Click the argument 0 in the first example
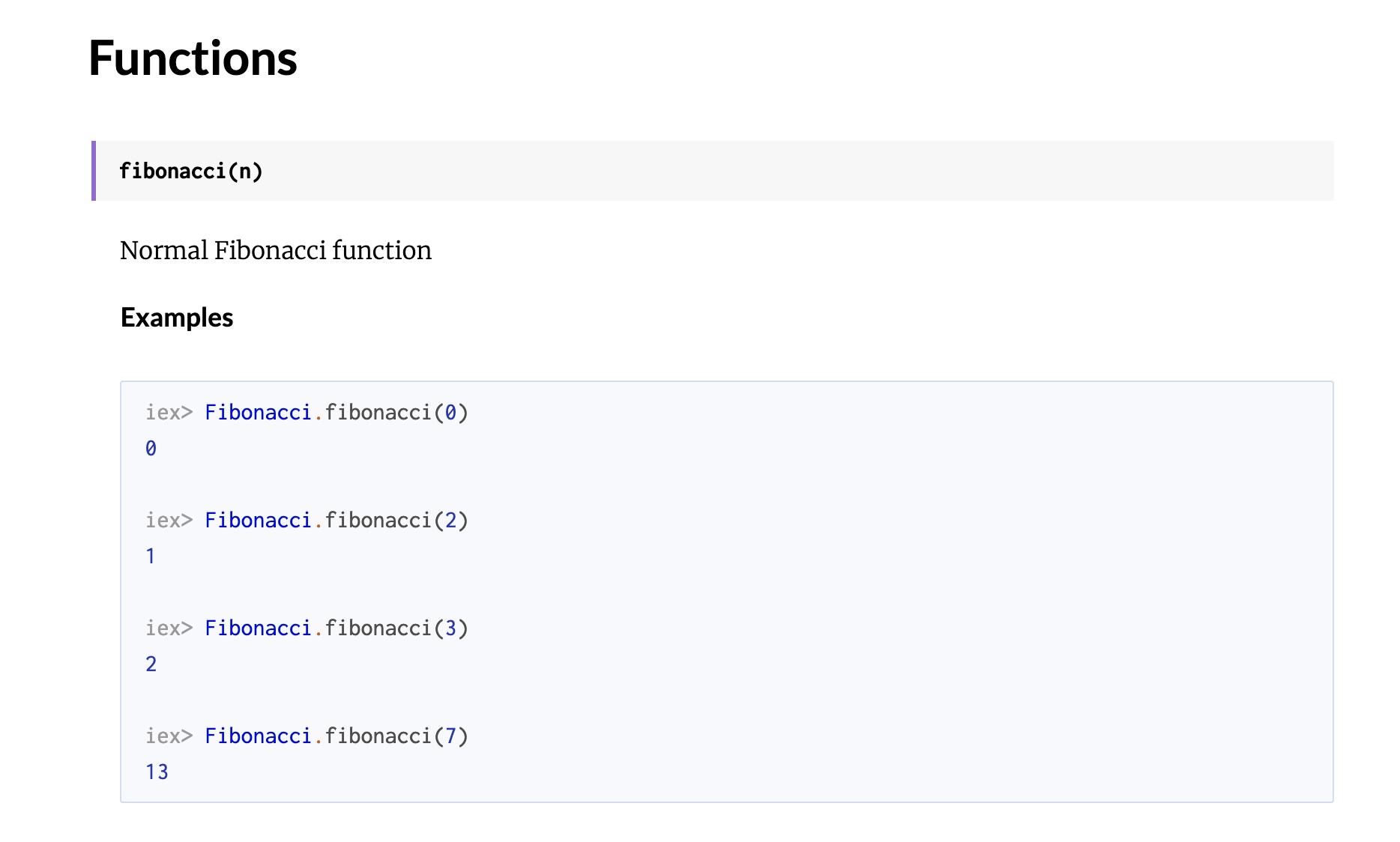1400x842 pixels. coord(450,413)
